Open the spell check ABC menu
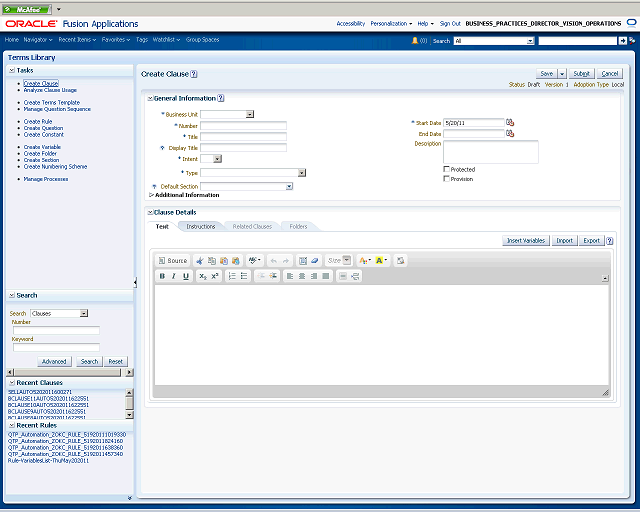The height and width of the screenshot is (512, 640). coord(255,260)
